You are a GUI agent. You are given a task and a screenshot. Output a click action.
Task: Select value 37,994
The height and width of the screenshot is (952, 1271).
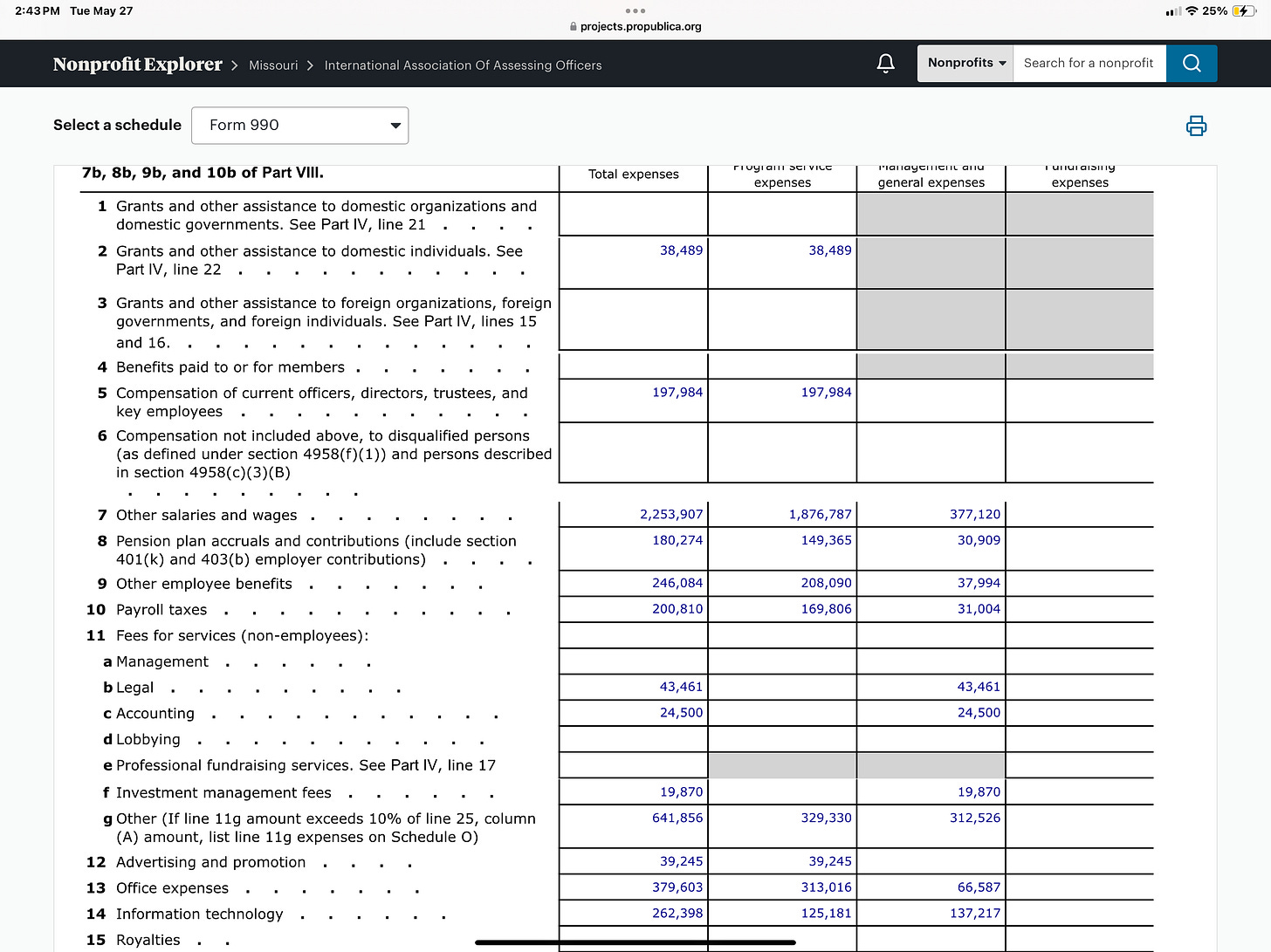[x=979, y=584]
